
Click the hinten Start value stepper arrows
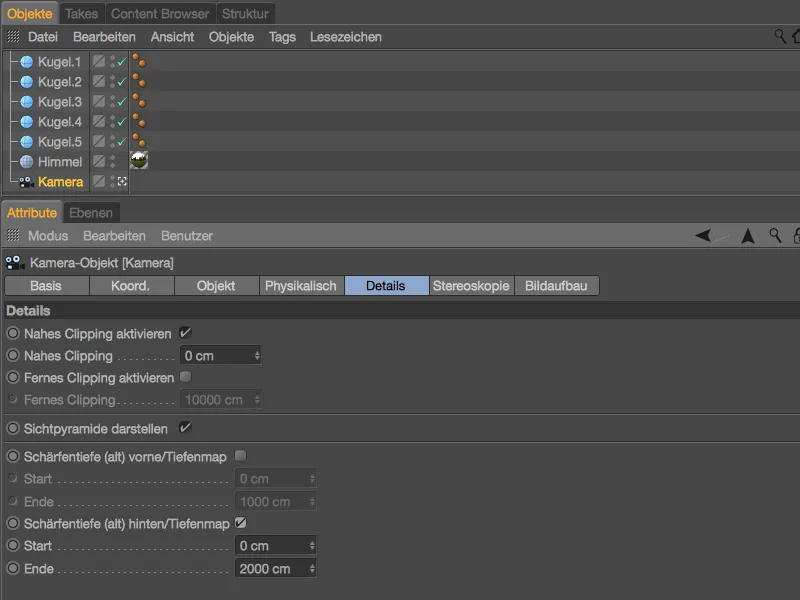(x=312, y=546)
